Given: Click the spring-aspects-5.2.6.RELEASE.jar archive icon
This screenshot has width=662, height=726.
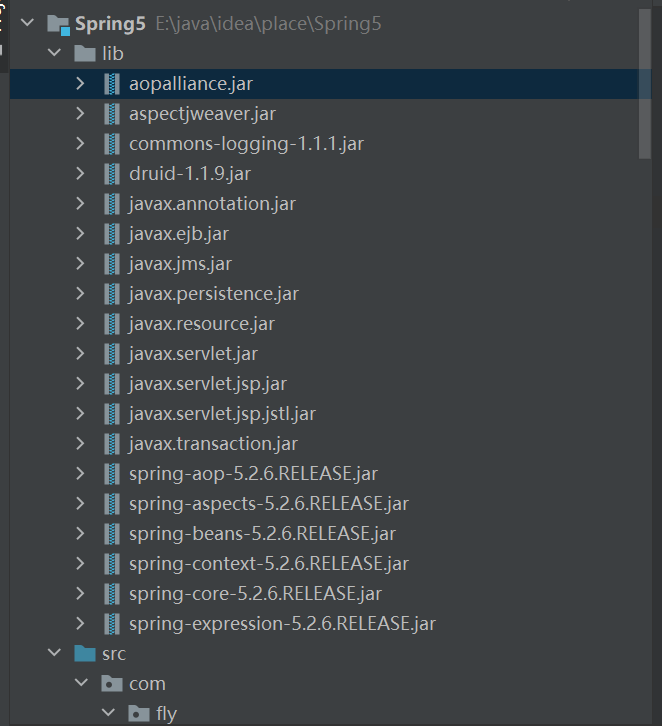Looking at the screenshot, I should [112, 504].
